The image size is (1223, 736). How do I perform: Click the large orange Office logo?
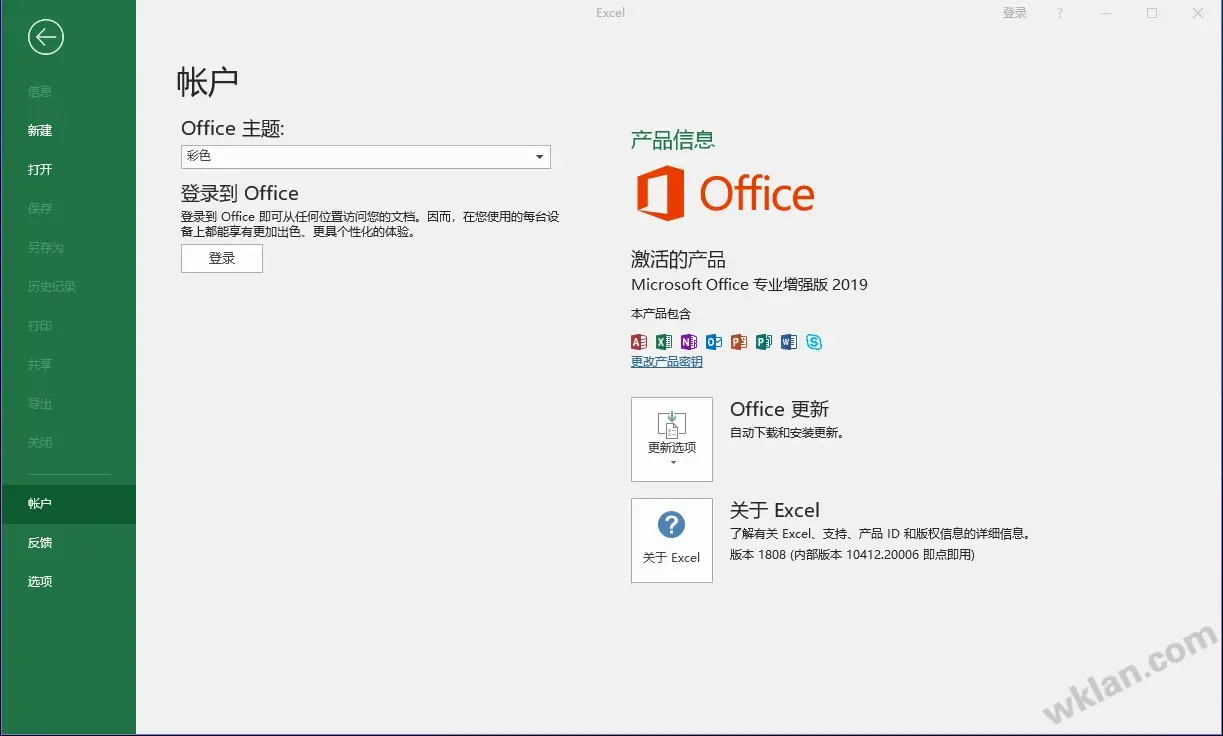click(725, 193)
